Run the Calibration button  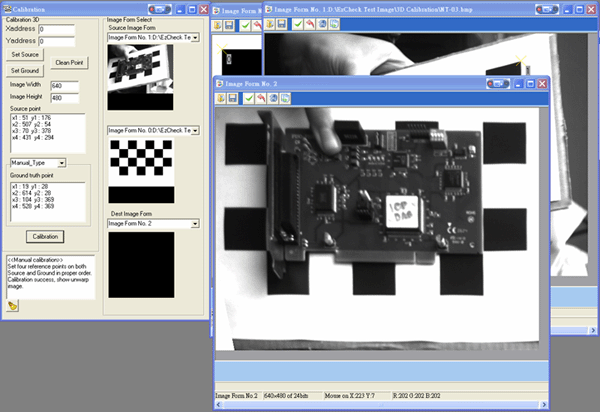click(45, 236)
